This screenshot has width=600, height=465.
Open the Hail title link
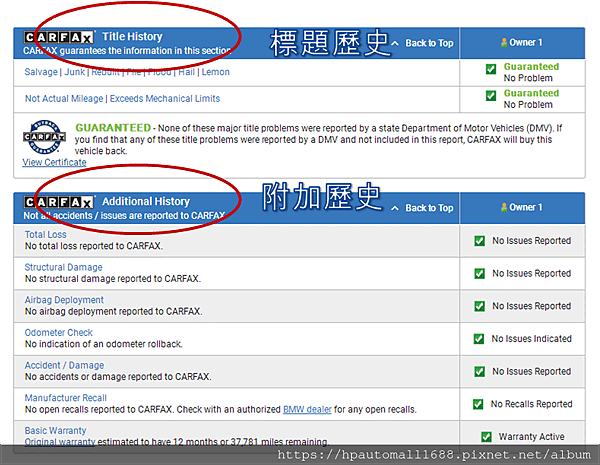pyautogui.click(x=187, y=72)
